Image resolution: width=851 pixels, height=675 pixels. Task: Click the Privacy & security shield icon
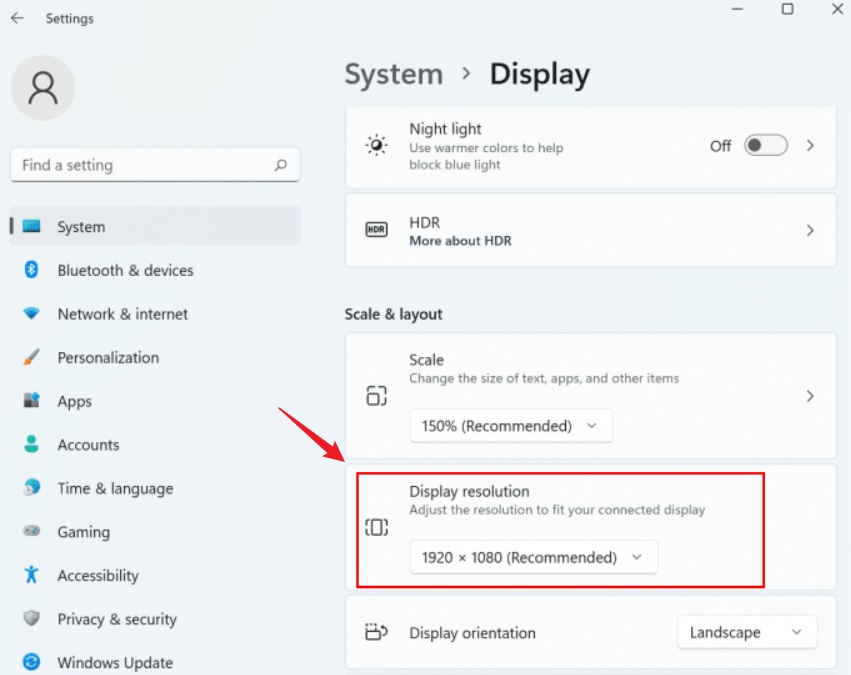[31, 618]
